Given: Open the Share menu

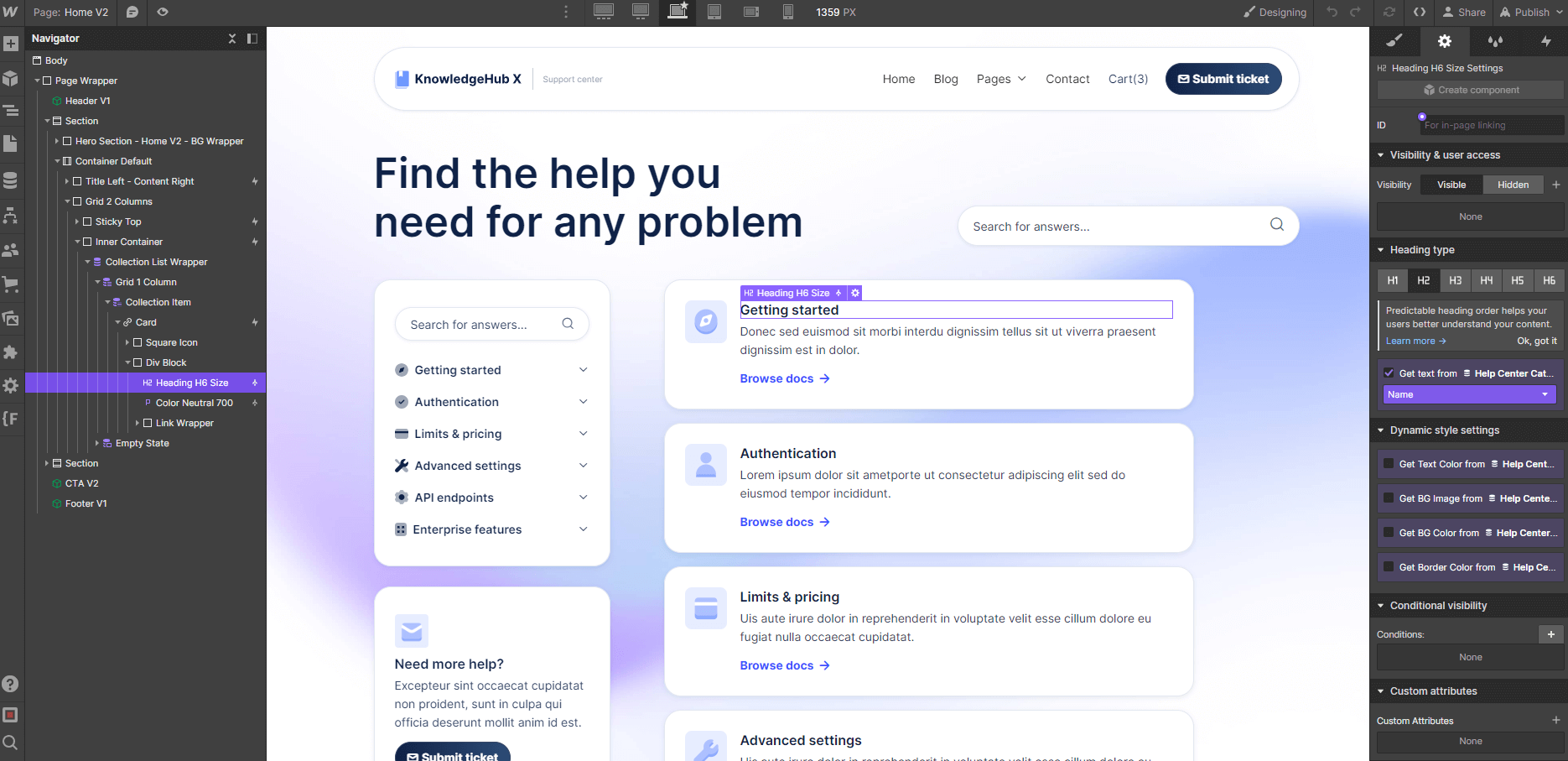Looking at the screenshot, I should (x=1464, y=12).
